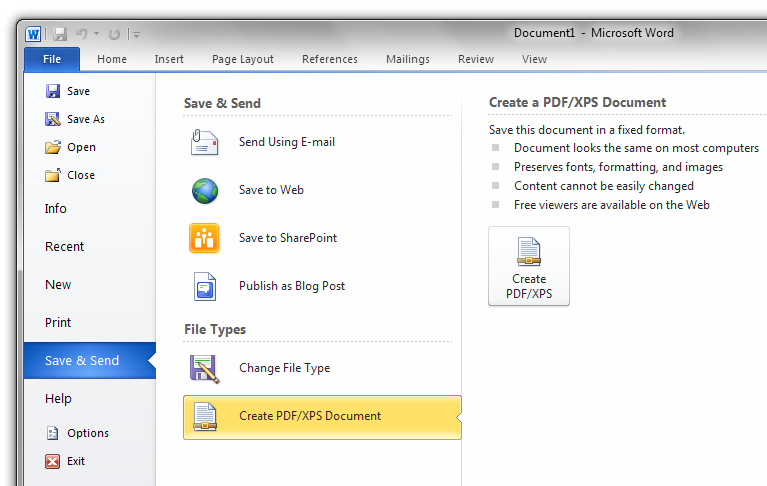Image resolution: width=767 pixels, height=486 pixels.
Task: Choose the Save to Web globe icon
Action: point(205,190)
